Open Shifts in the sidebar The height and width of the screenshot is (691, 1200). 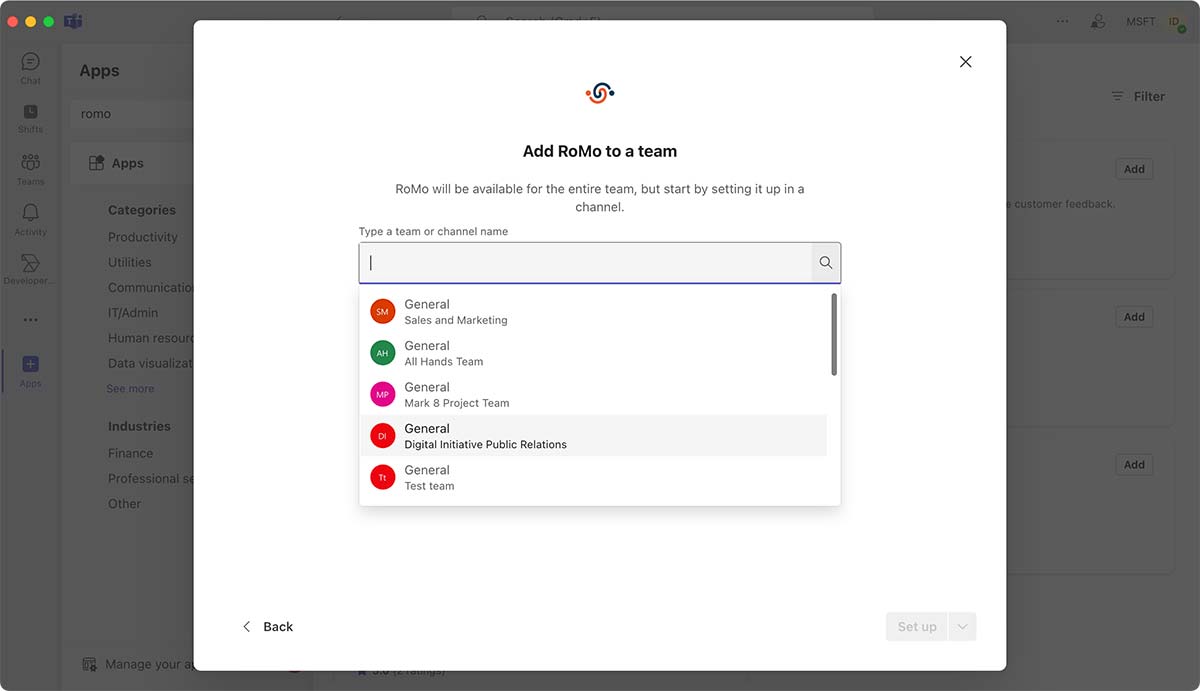coord(31,118)
